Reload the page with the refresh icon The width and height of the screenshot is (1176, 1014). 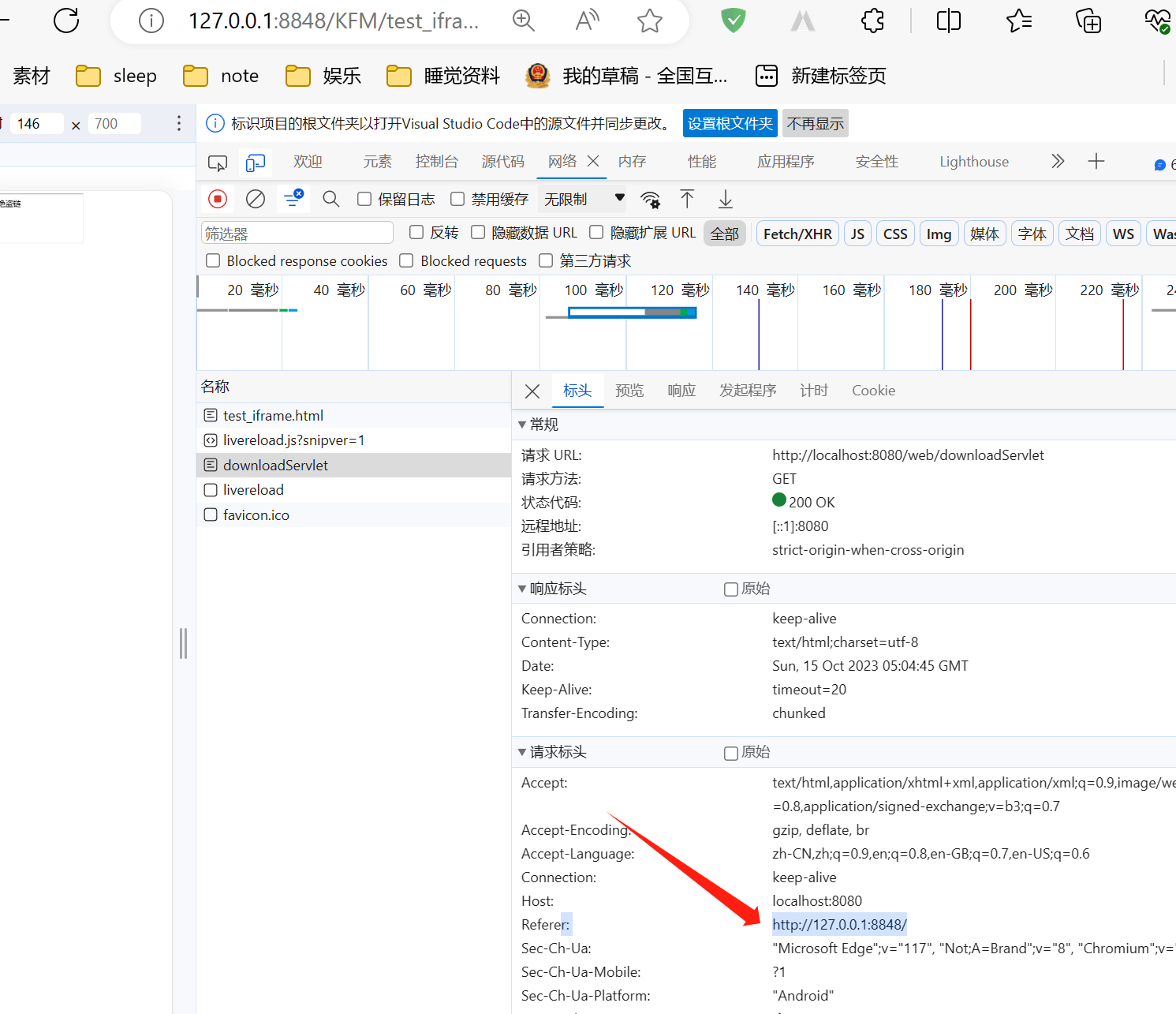(x=66, y=20)
